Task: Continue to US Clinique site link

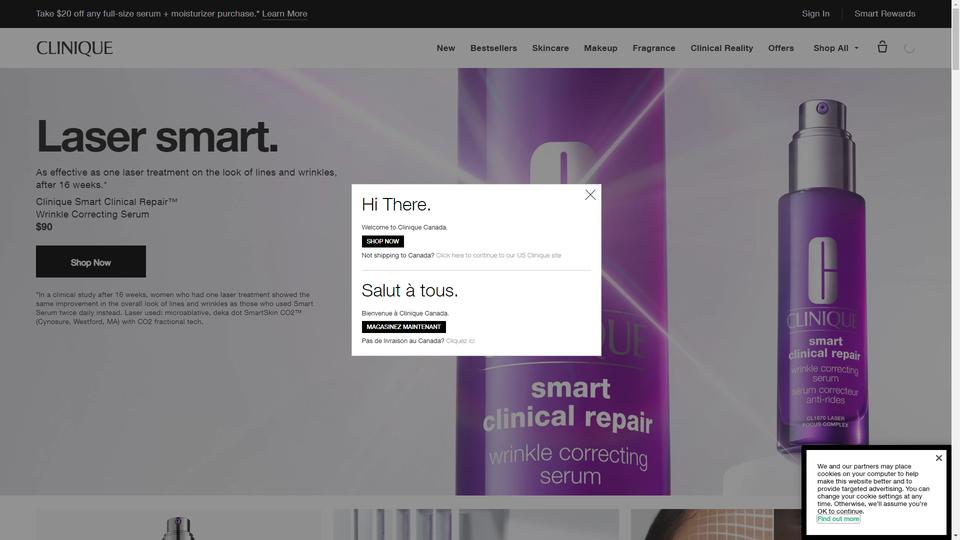Action: tap(498, 255)
